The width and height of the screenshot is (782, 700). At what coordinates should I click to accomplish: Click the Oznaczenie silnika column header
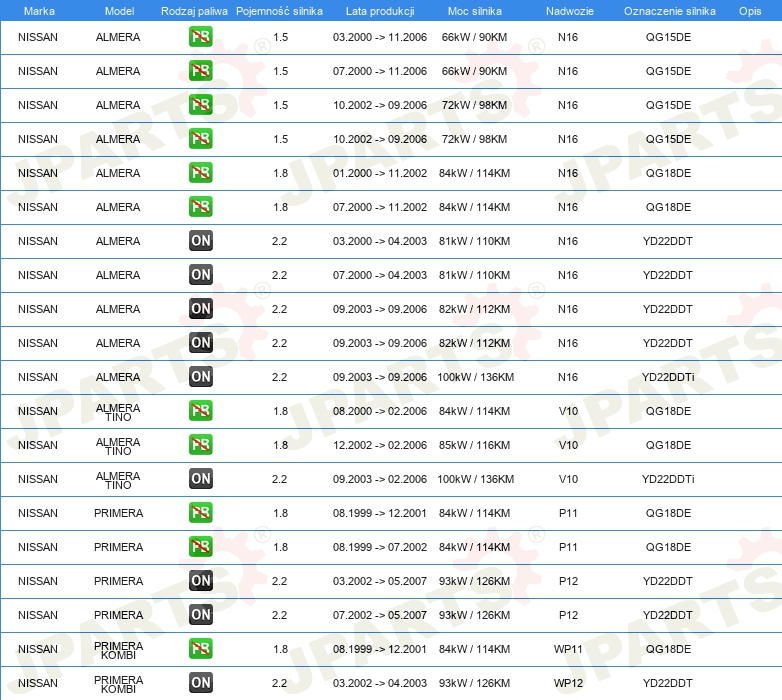click(x=670, y=11)
